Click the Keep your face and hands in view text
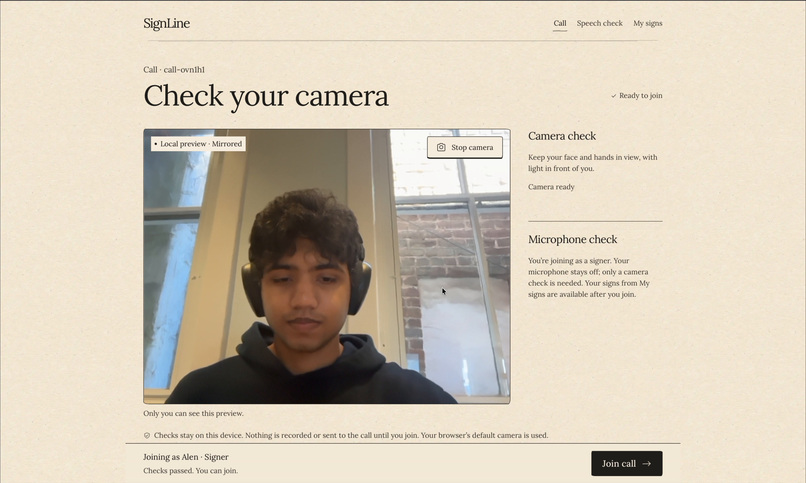This screenshot has height=483, width=806. pyautogui.click(x=593, y=163)
